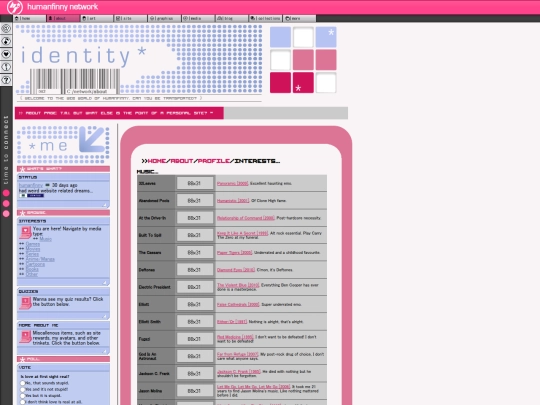This screenshot has width=540, height=405.
Task: Click corner arrow at bottom of More About Me
Action: (x=105, y=351)
